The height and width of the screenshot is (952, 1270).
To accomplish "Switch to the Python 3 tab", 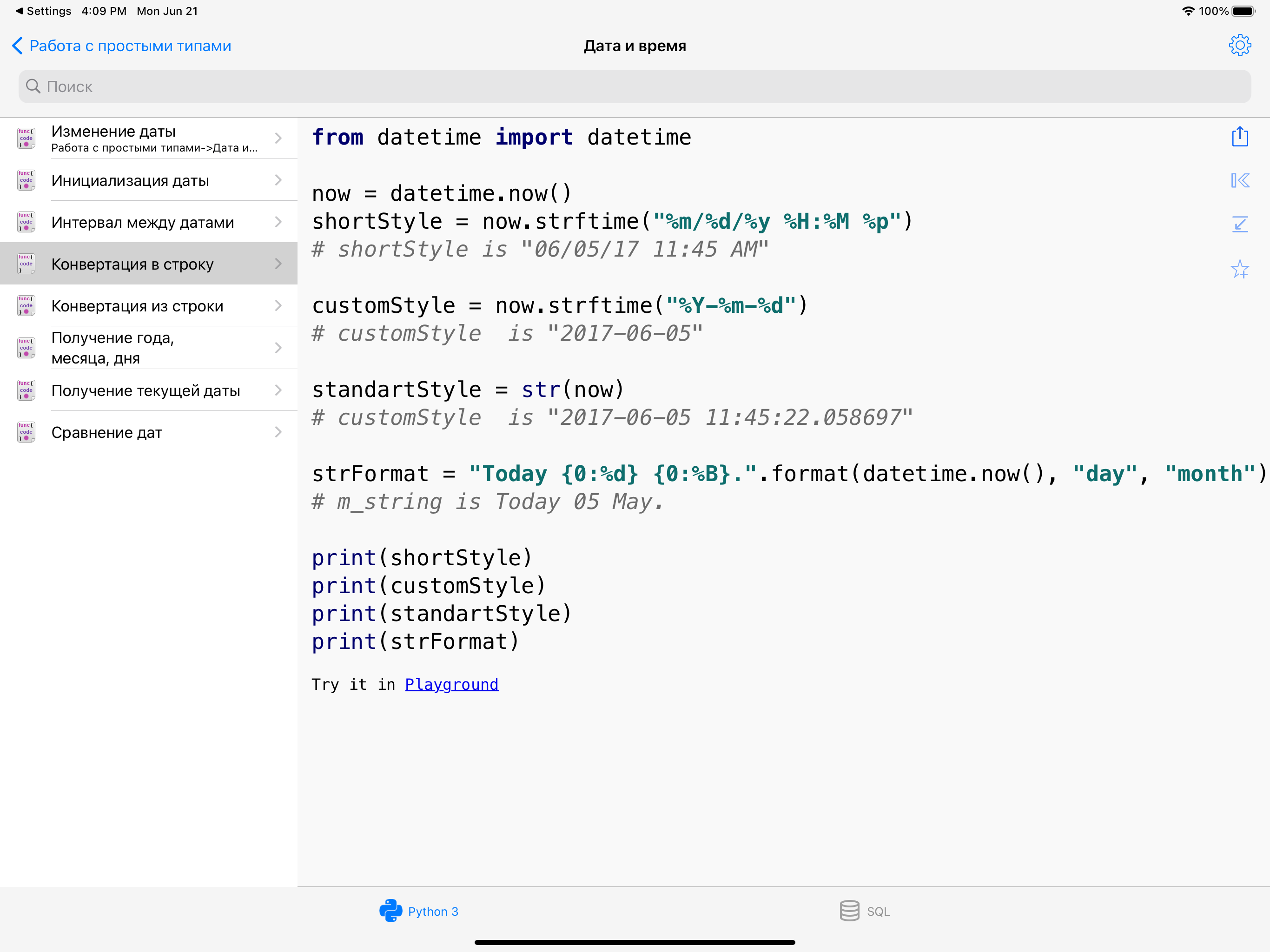I will [419, 911].
